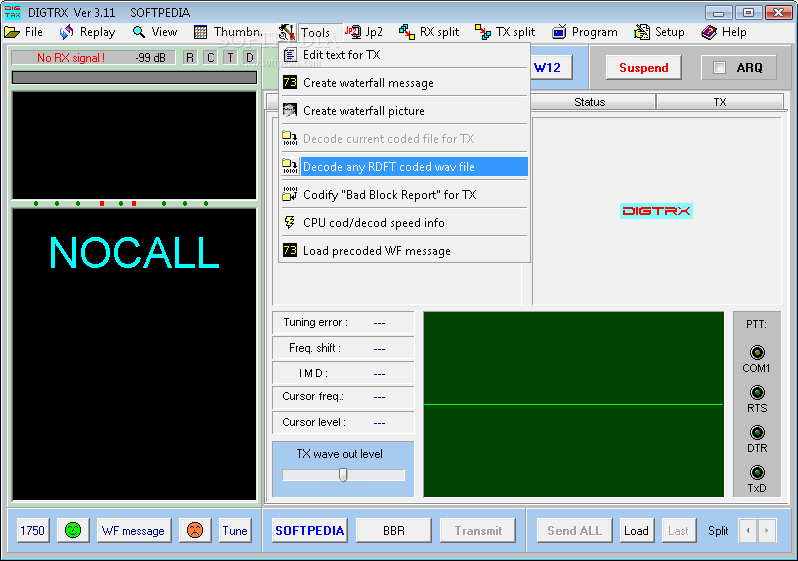
Task: Click the Tune button
Action: pos(235,530)
